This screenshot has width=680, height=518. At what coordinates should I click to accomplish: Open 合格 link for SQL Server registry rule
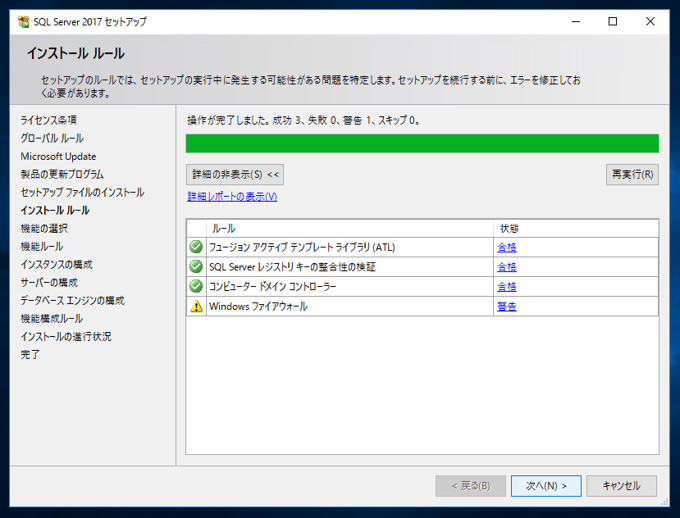507,267
